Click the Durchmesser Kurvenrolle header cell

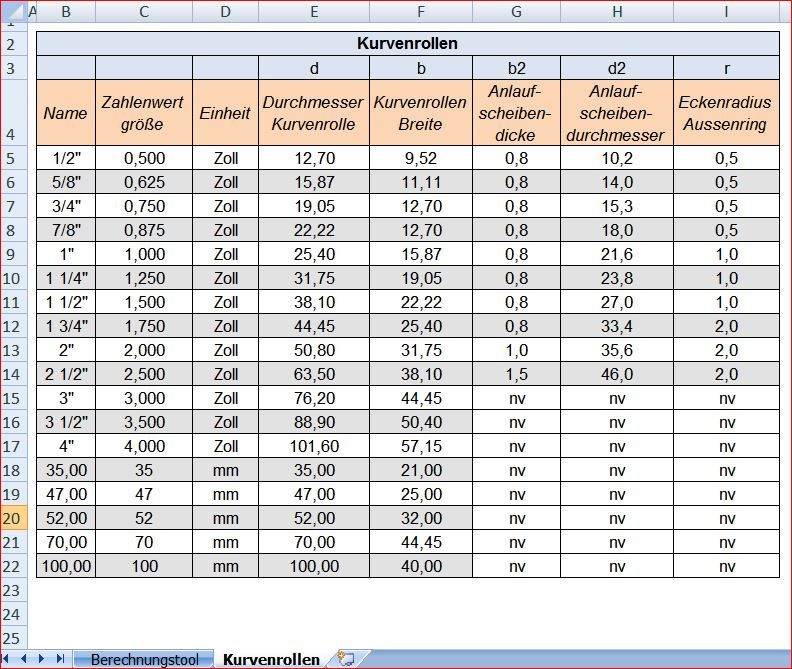coord(314,114)
